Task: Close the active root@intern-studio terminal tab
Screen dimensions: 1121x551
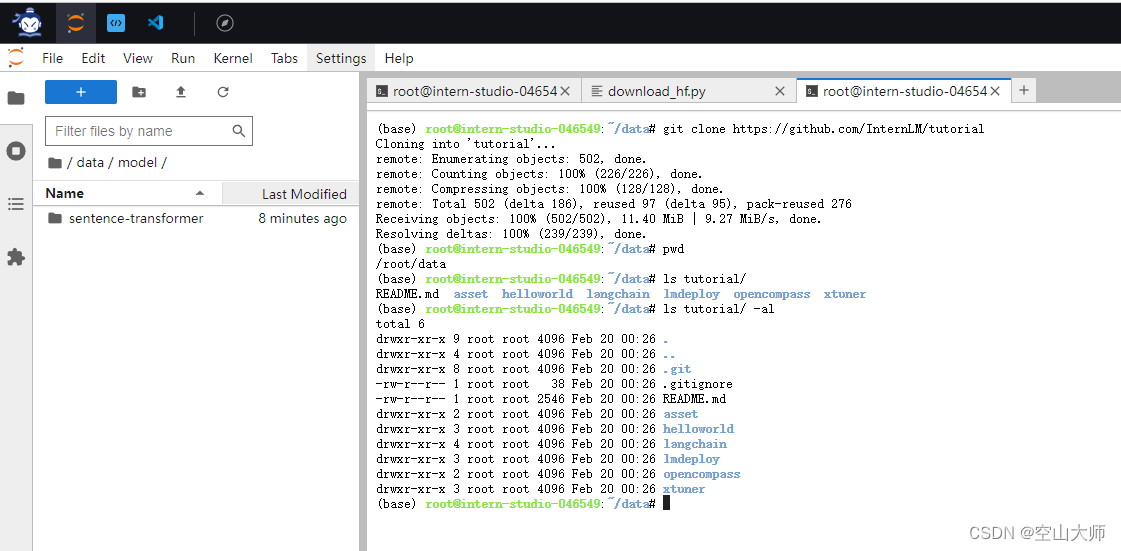Action: click(994, 91)
